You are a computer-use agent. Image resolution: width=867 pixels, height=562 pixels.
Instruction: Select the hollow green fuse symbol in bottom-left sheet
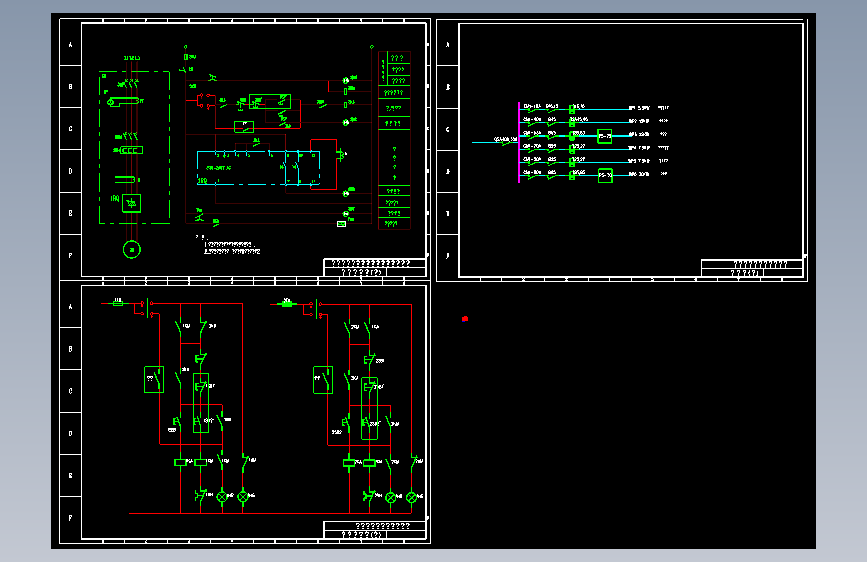tap(118, 303)
